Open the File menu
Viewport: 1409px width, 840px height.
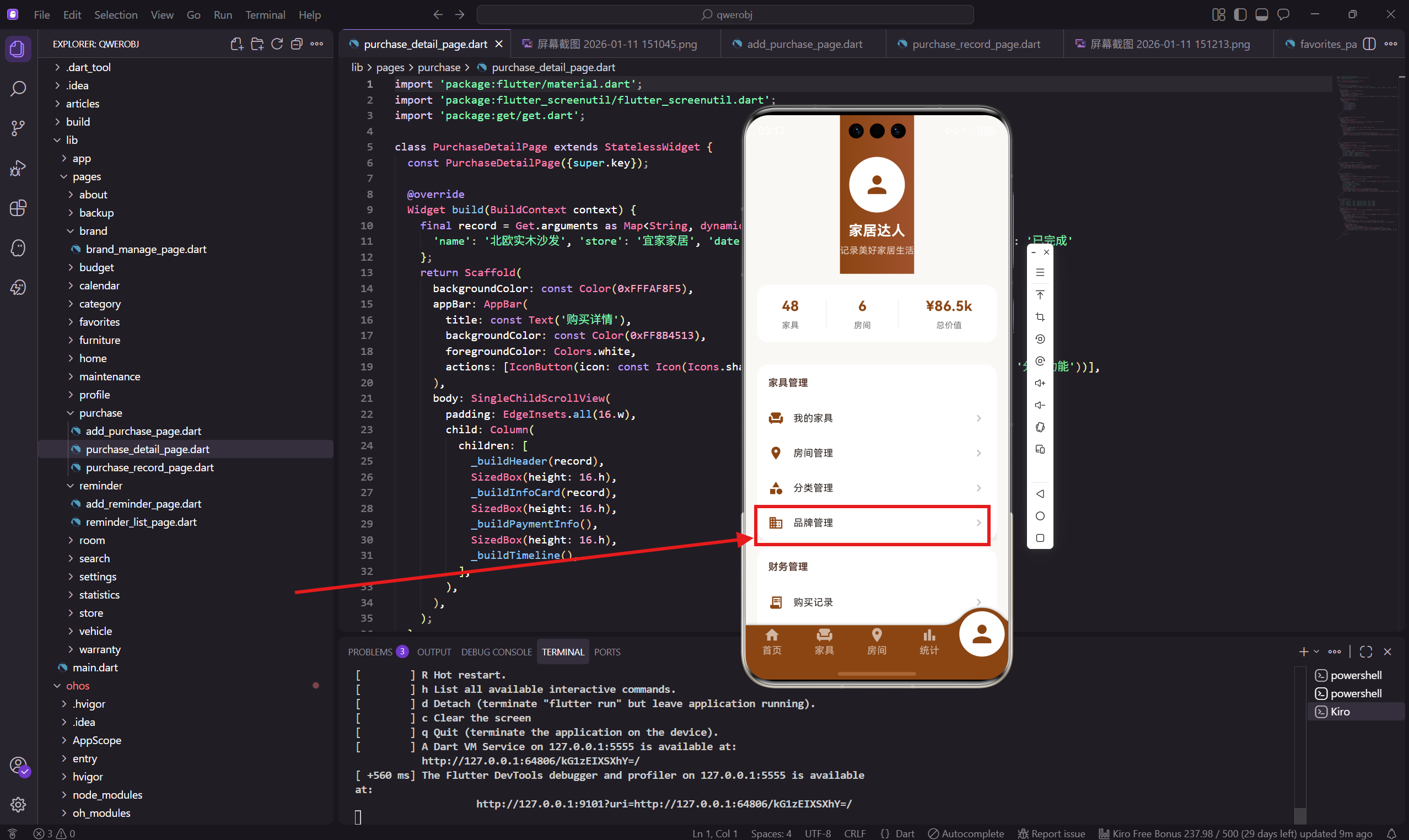pos(42,15)
